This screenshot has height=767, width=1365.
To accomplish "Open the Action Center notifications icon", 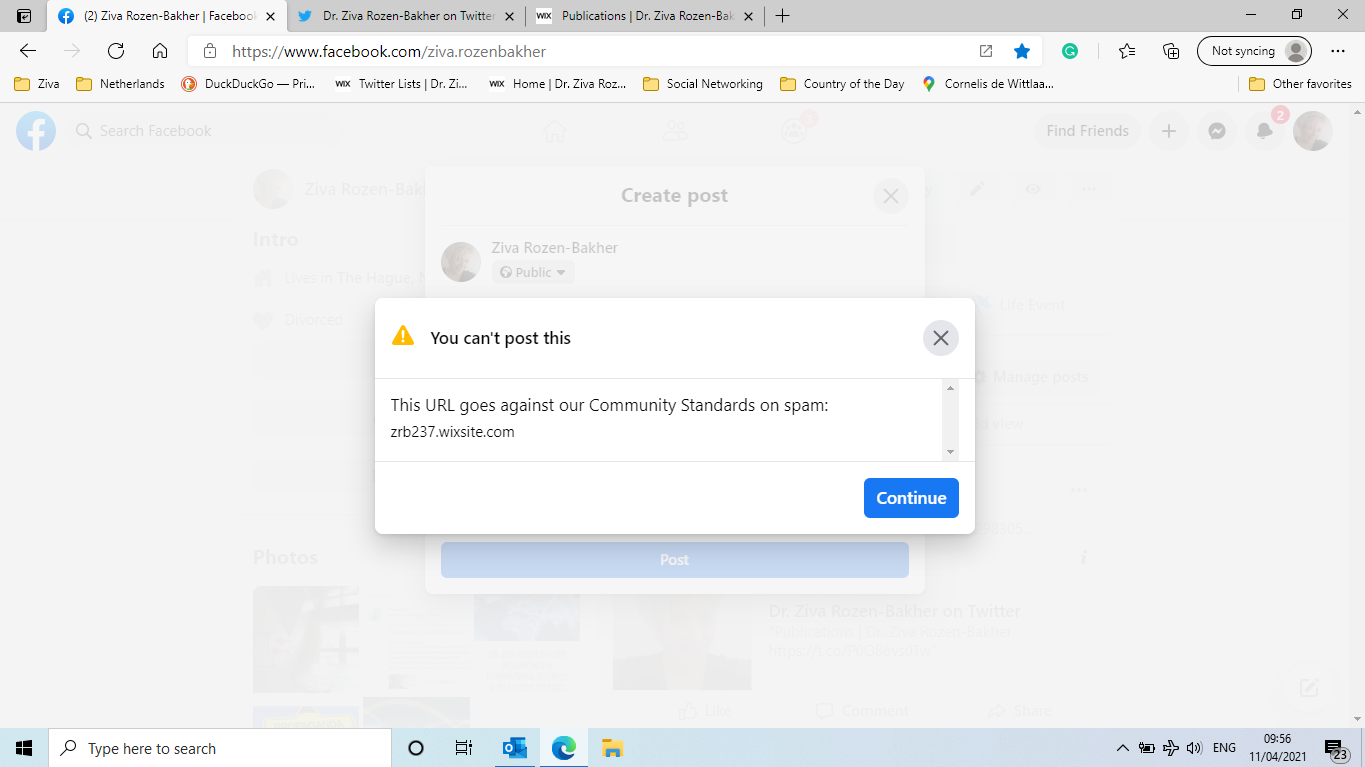I will point(1338,749).
